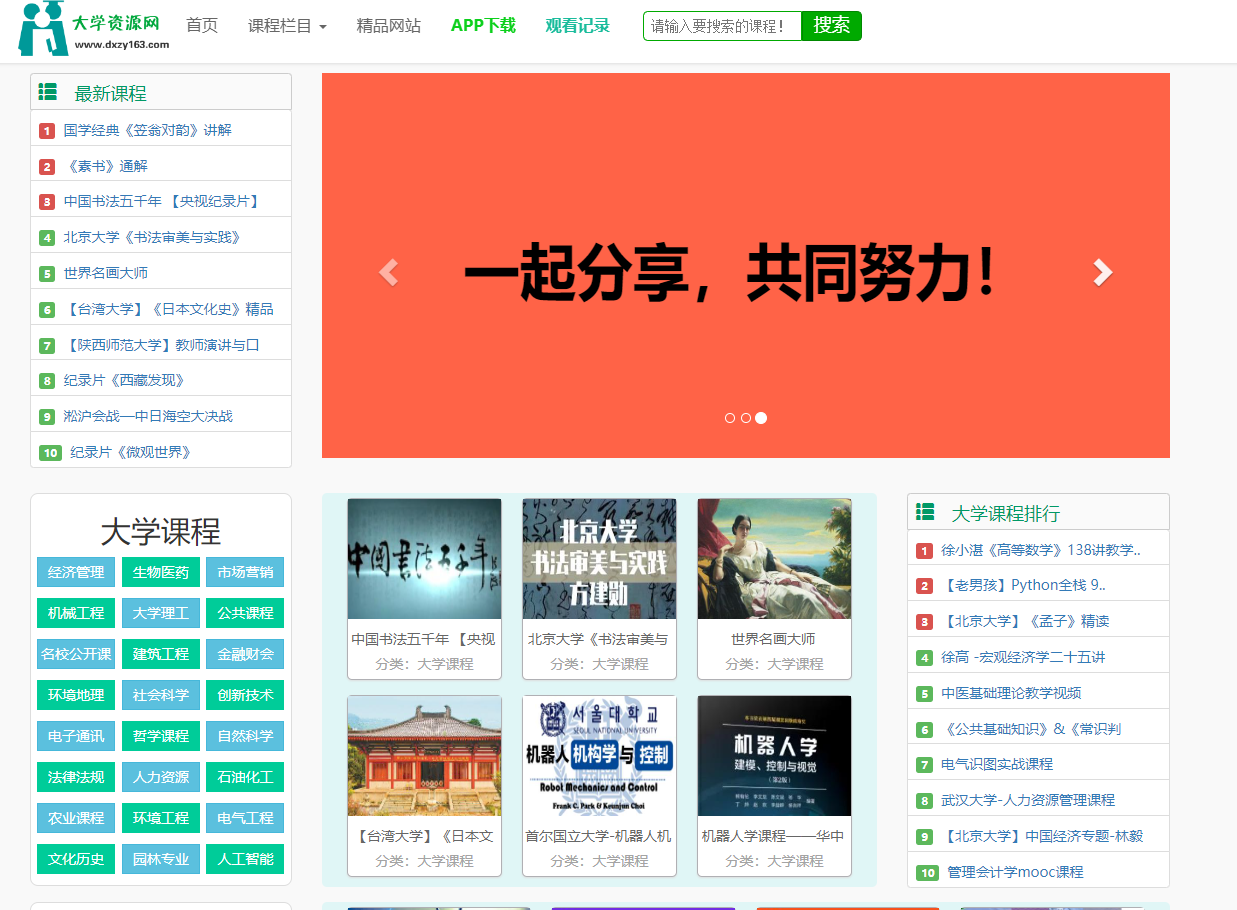Advance the banner using the right arrow

[x=1103, y=270]
